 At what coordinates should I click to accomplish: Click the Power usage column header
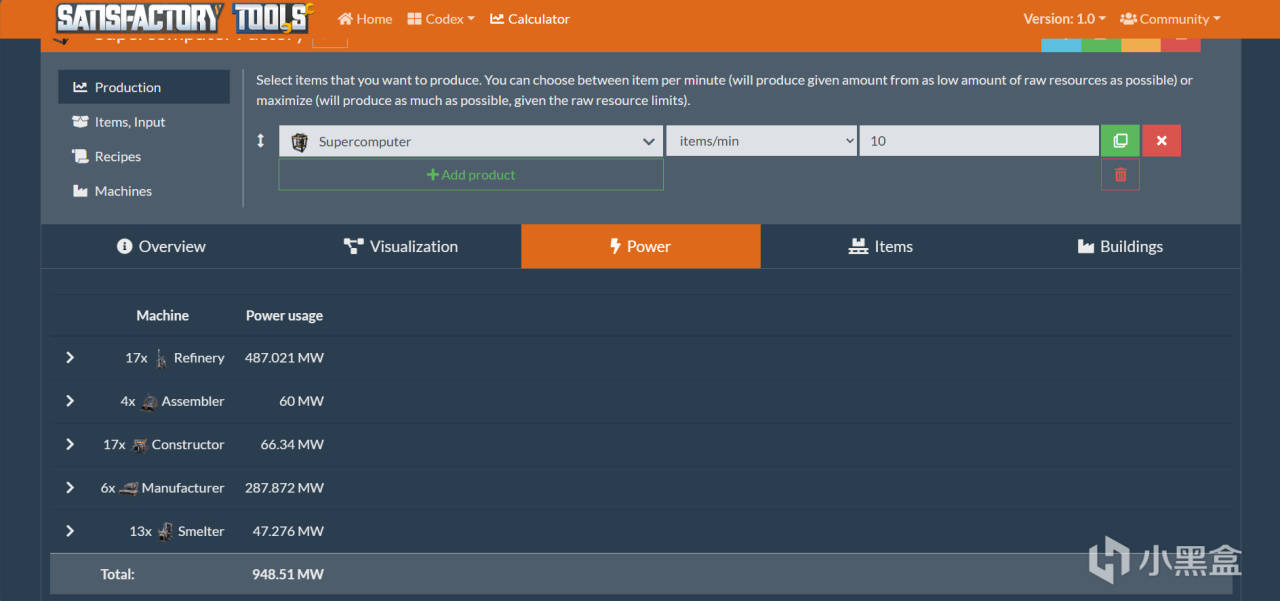tap(284, 315)
